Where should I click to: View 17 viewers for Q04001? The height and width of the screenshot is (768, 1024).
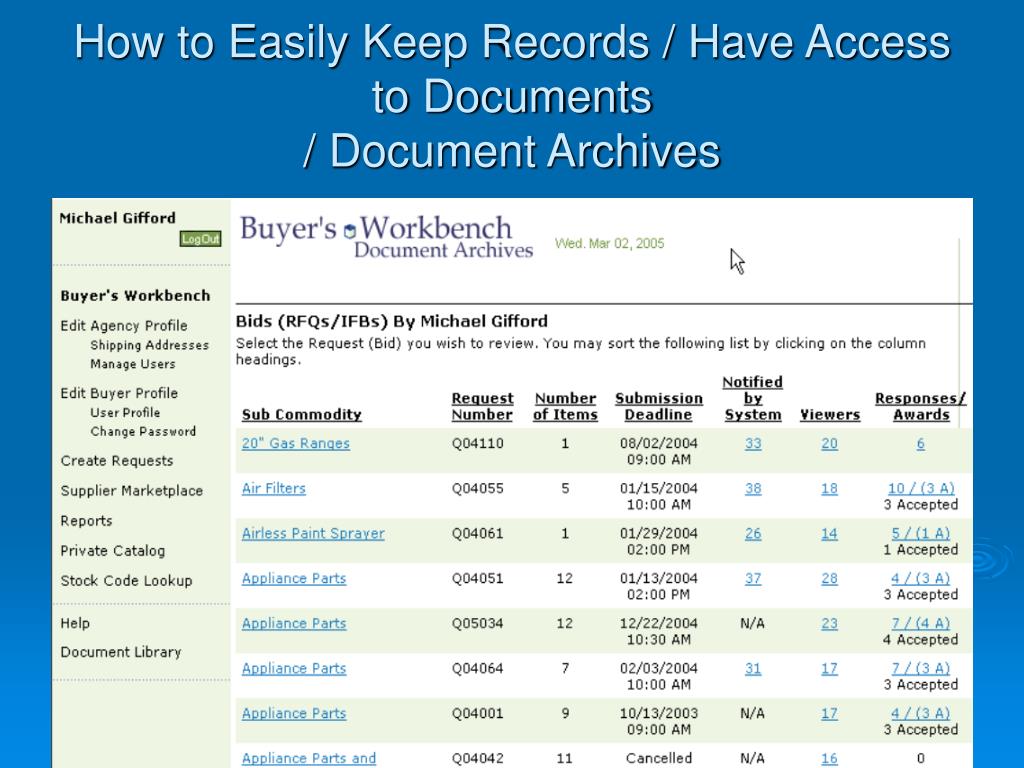829,714
